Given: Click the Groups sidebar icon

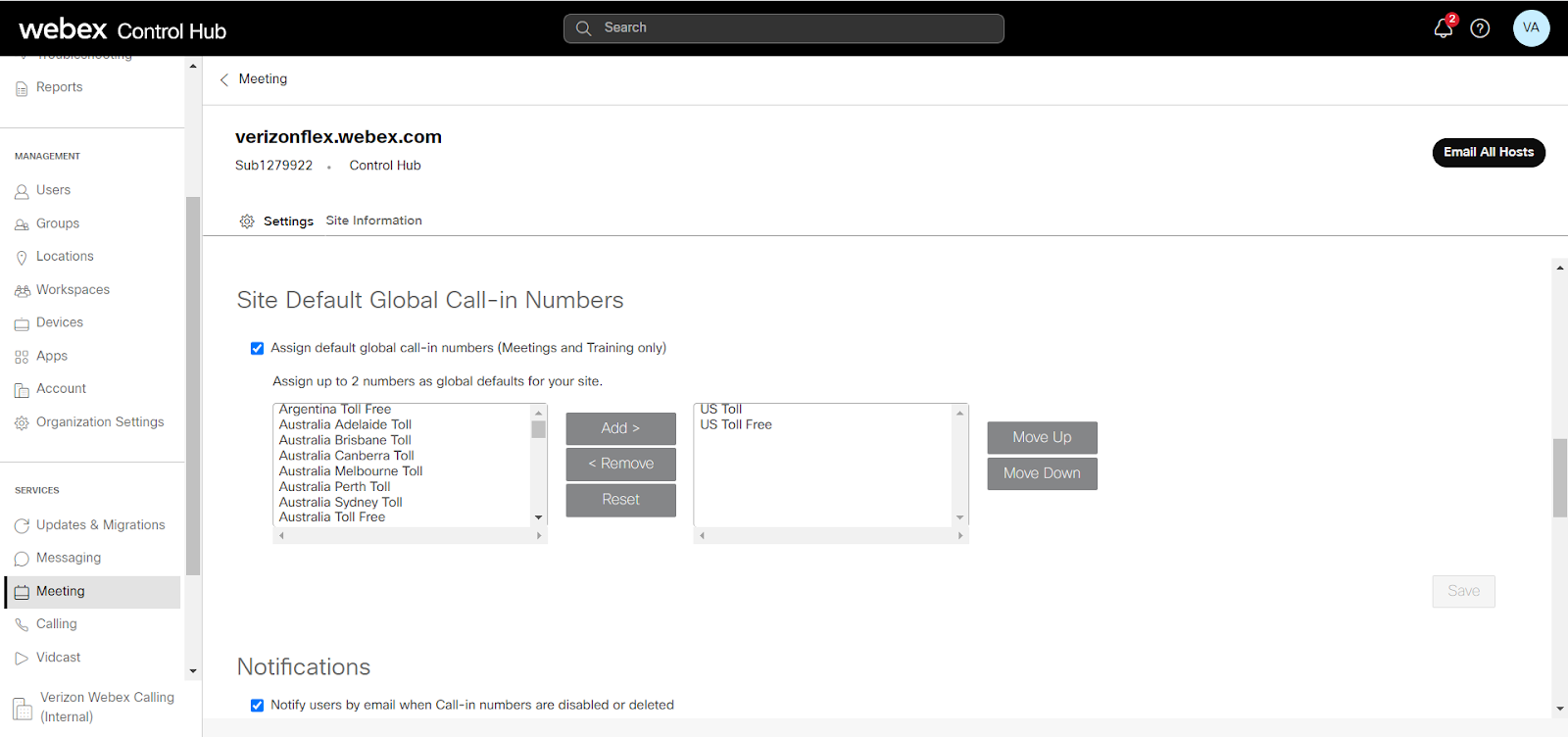Looking at the screenshot, I should pyautogui.click(x=22, y=224).
